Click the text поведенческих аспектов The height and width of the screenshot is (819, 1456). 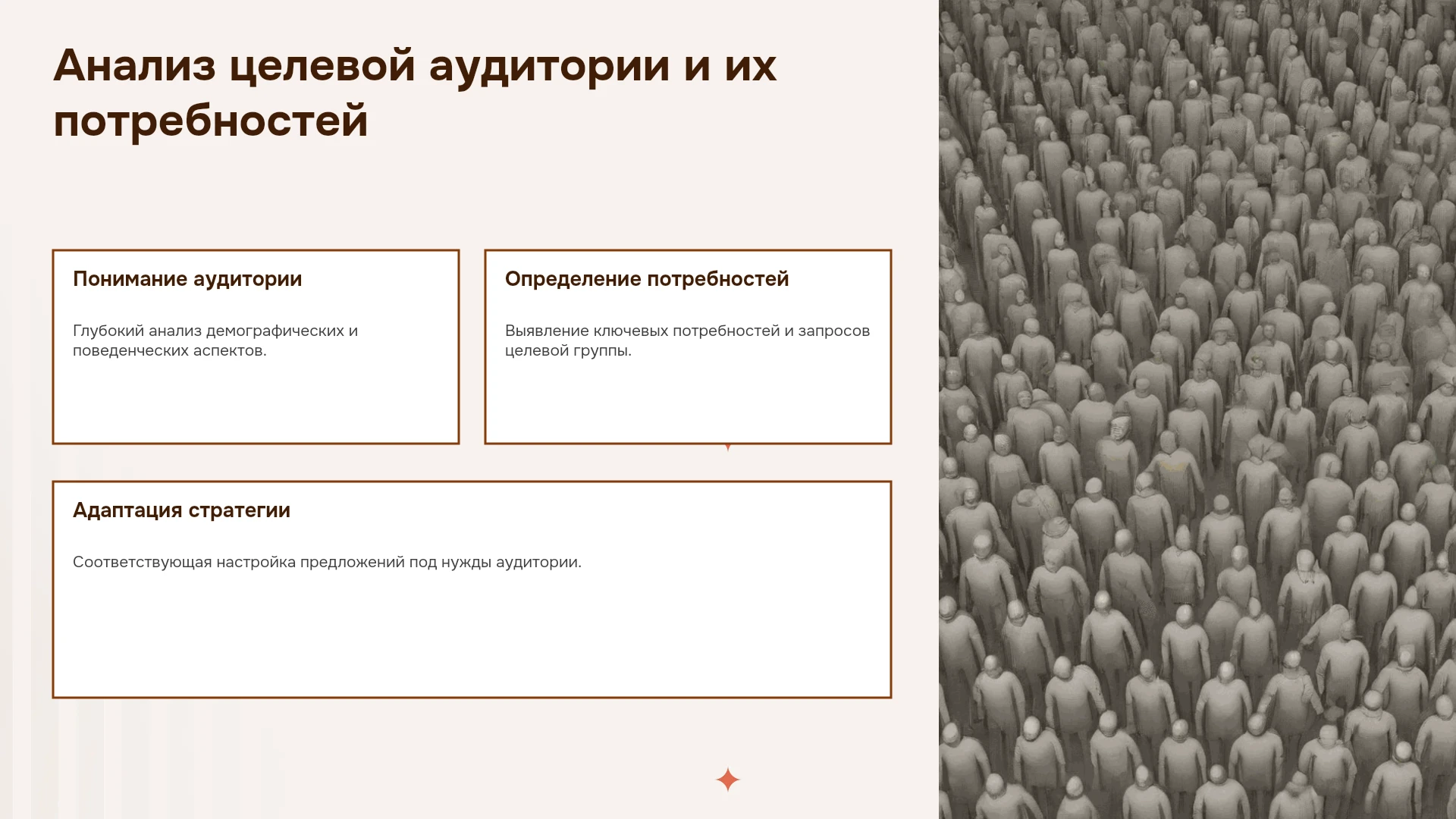click(x=170, y=350)
